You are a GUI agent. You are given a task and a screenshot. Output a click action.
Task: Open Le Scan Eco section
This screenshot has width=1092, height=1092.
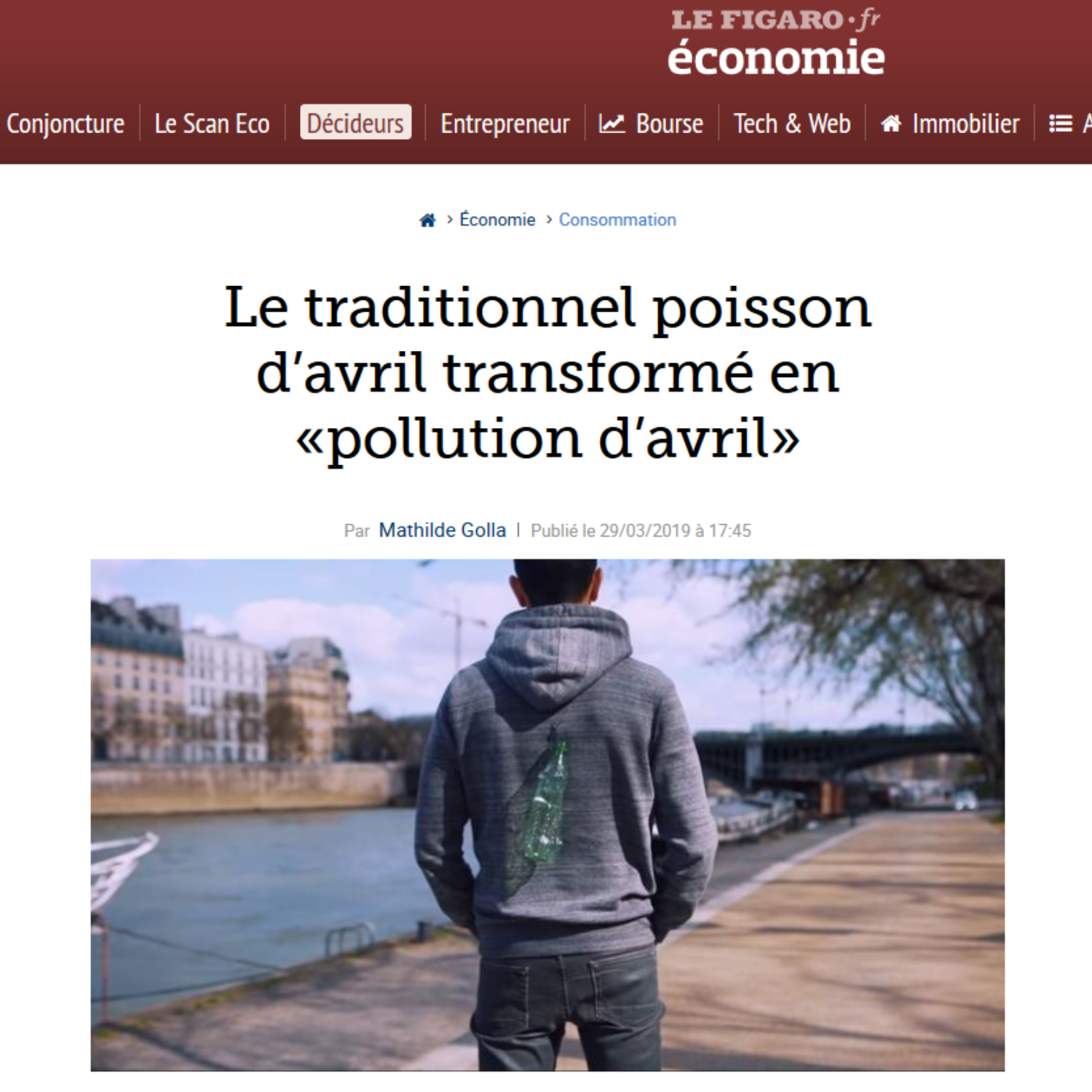point(212,124)
